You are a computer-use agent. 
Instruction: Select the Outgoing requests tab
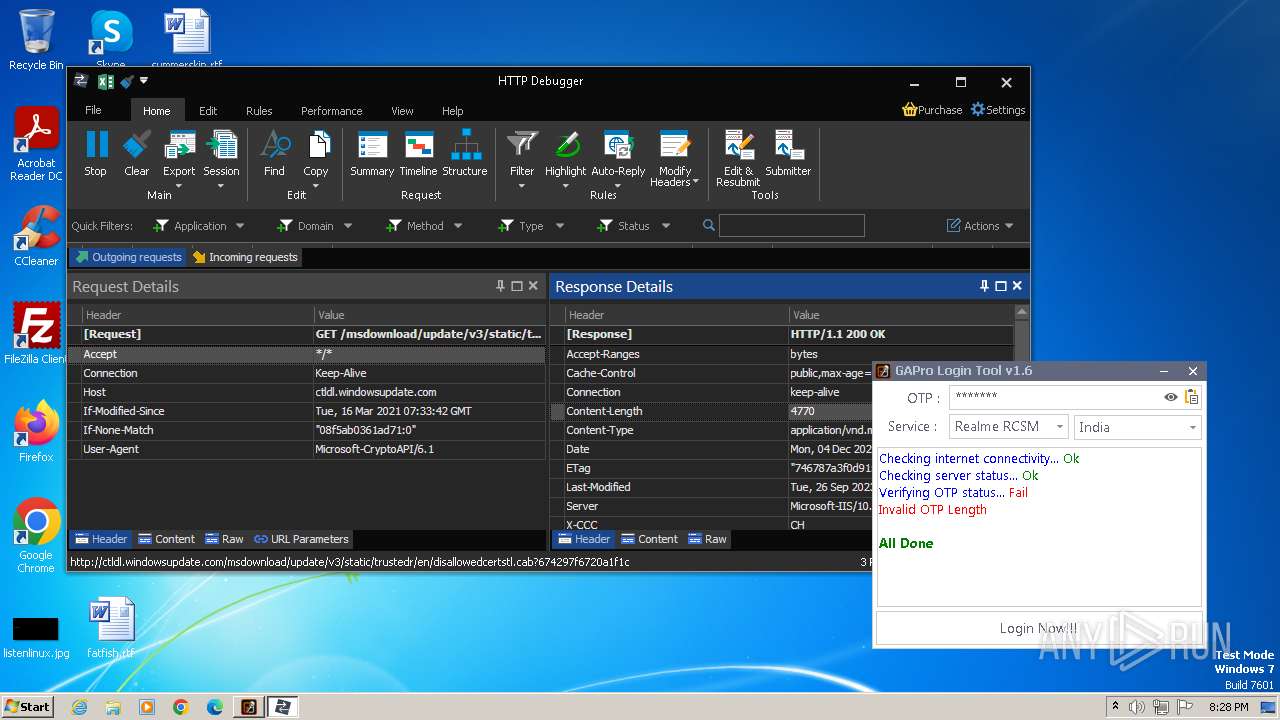[x=129, y=257]
